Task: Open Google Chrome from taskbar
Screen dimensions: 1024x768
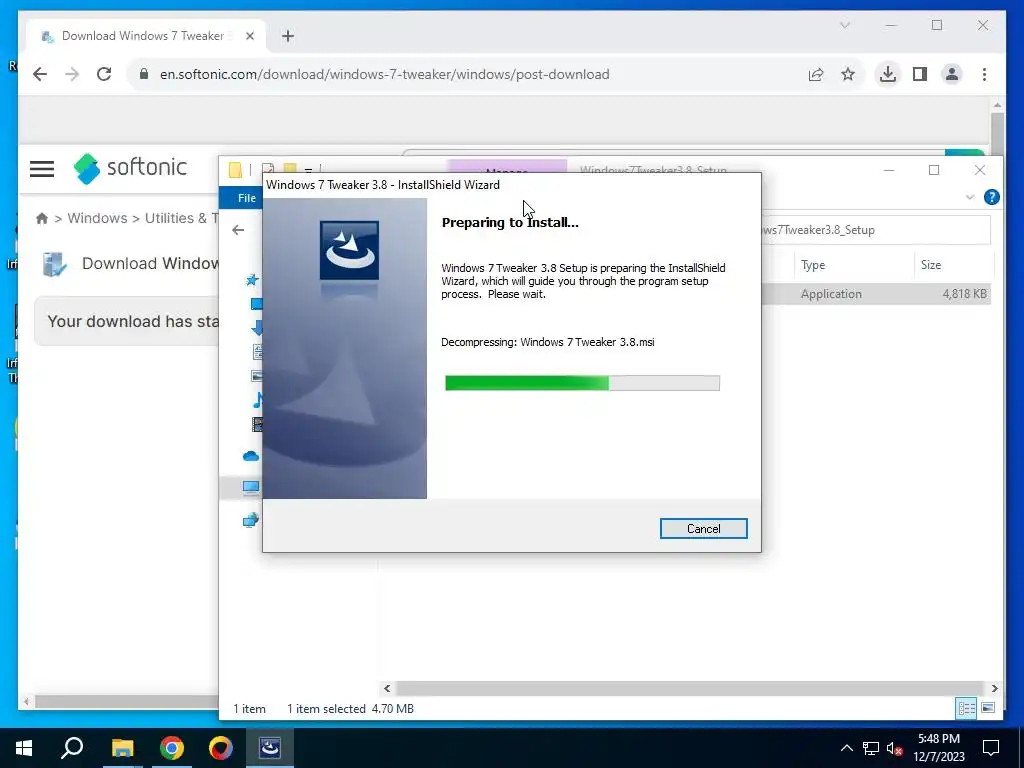Action: point(172,748)
